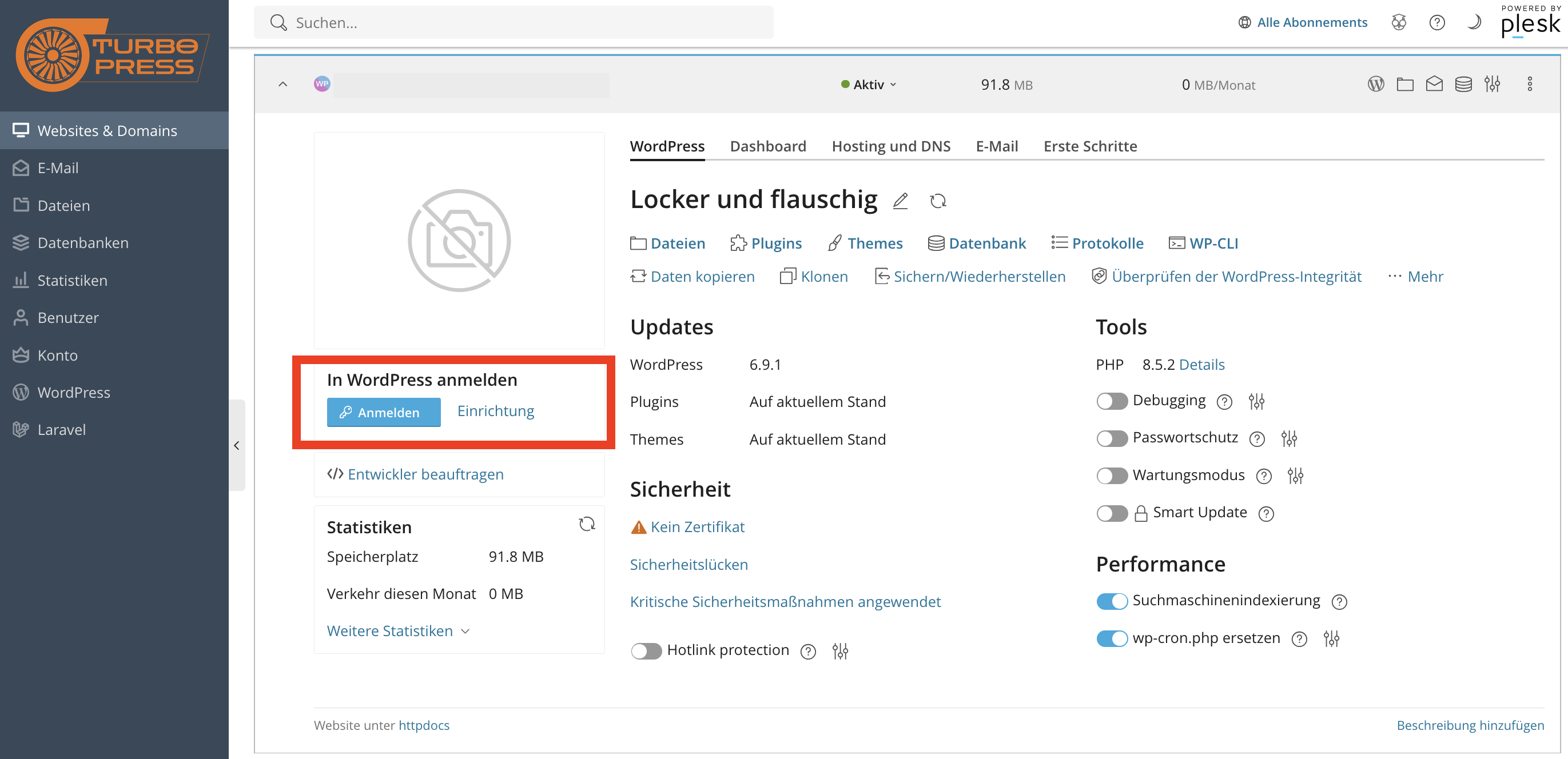Click help icon next to Smart Update
The image size is (1568, 759).
(1266, 514)
